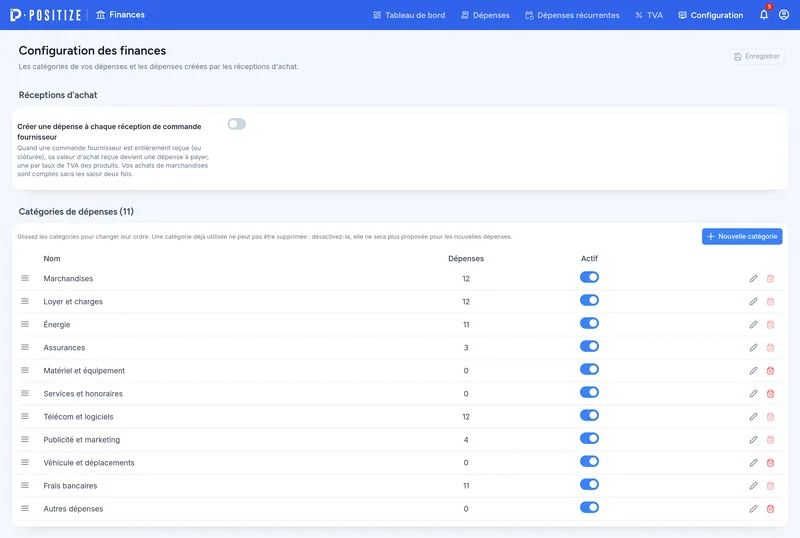Delete the Matériel et équipement category
This screenshot has height=538, width=800.
tap(770, 371)
